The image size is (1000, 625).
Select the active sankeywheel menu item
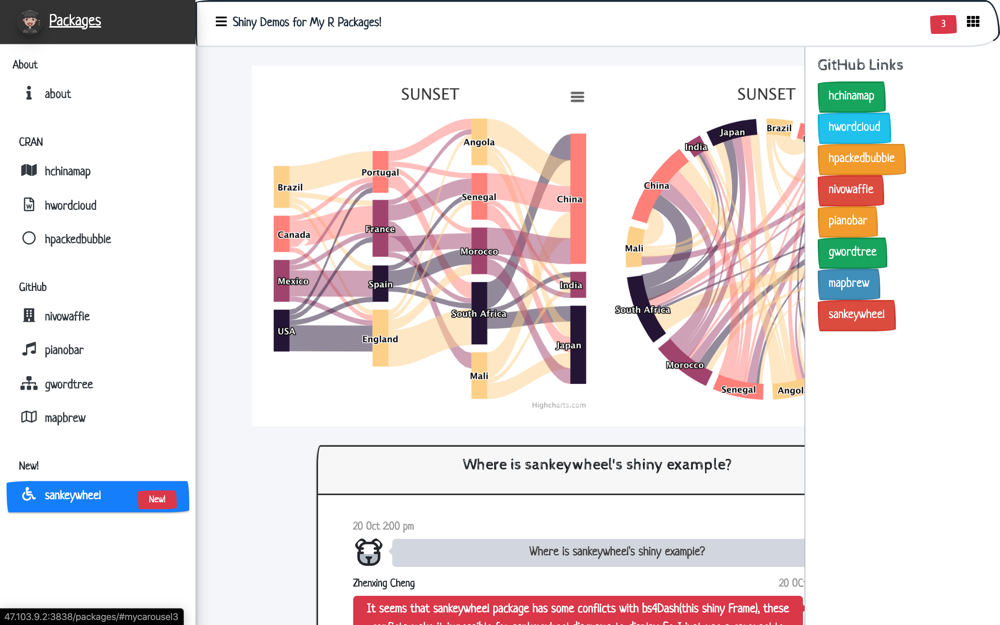(98, 496)
